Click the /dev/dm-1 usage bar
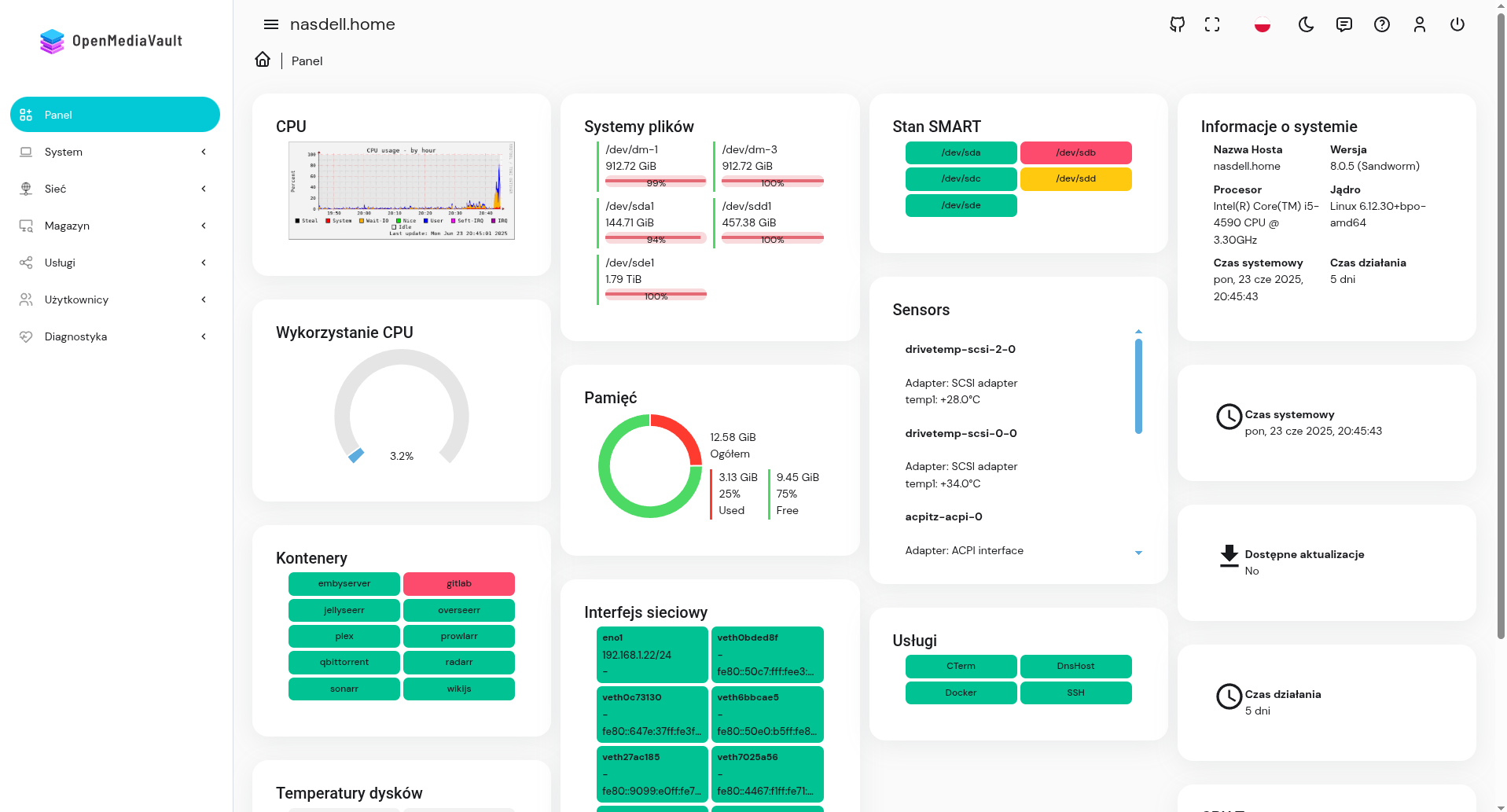This screenshot has width=1507, height=812. 656,182
